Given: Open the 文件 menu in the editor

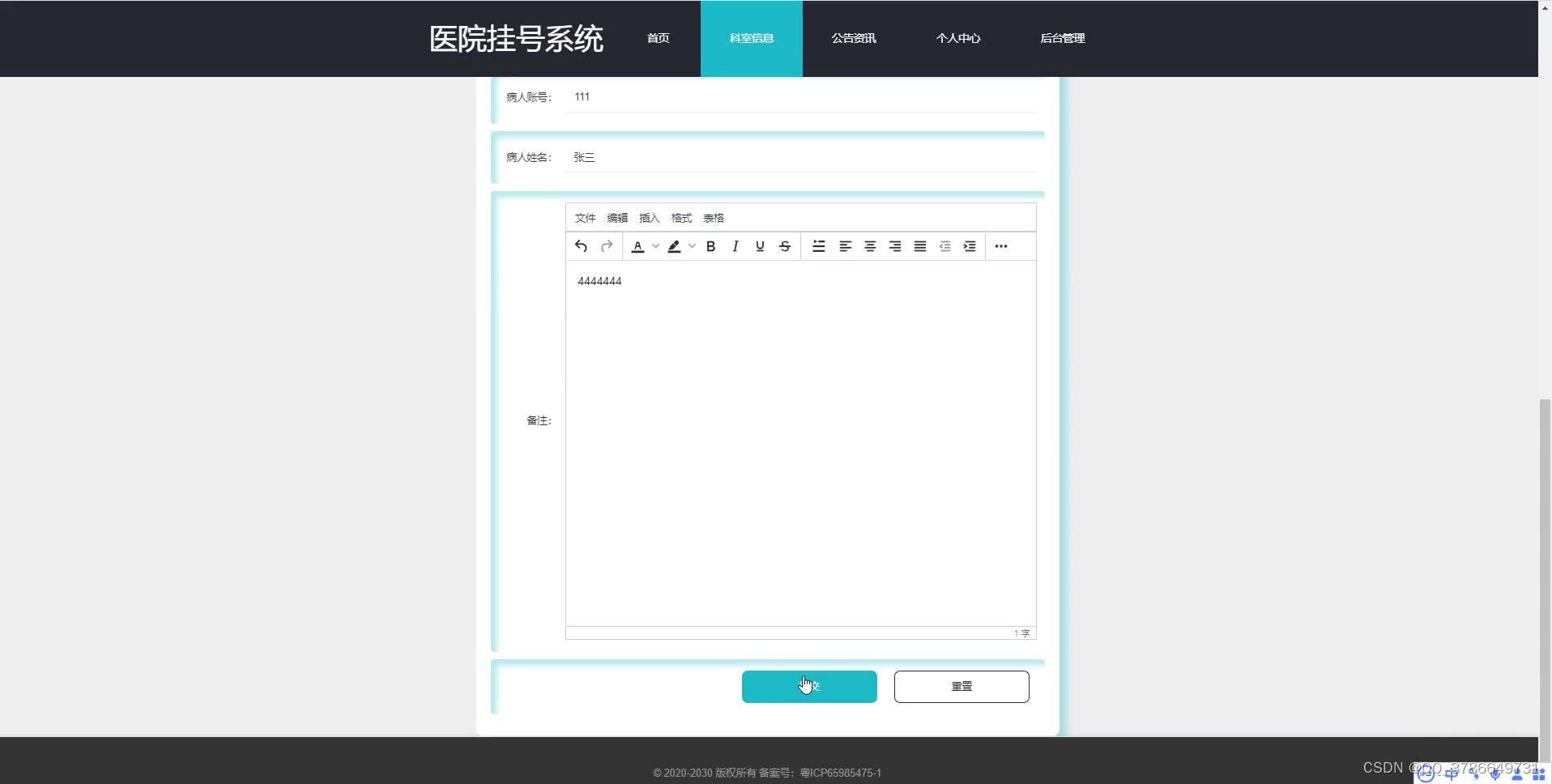Looking at the screenshot, I should pyautogui.click(x=585, y=218).
